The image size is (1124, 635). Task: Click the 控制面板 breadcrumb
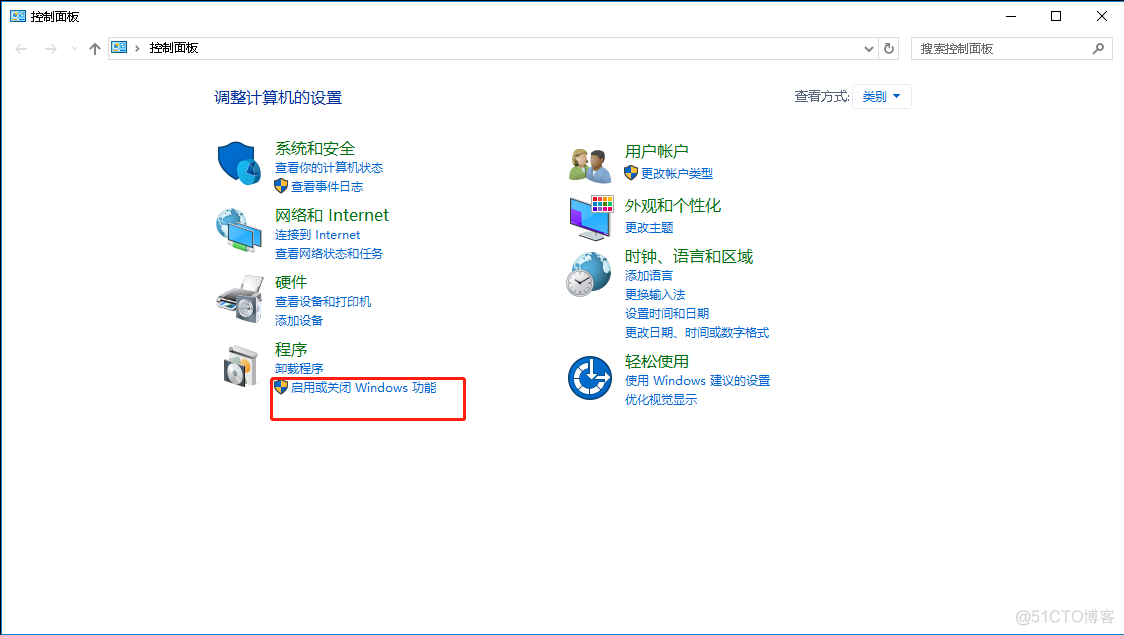[173, 48]
